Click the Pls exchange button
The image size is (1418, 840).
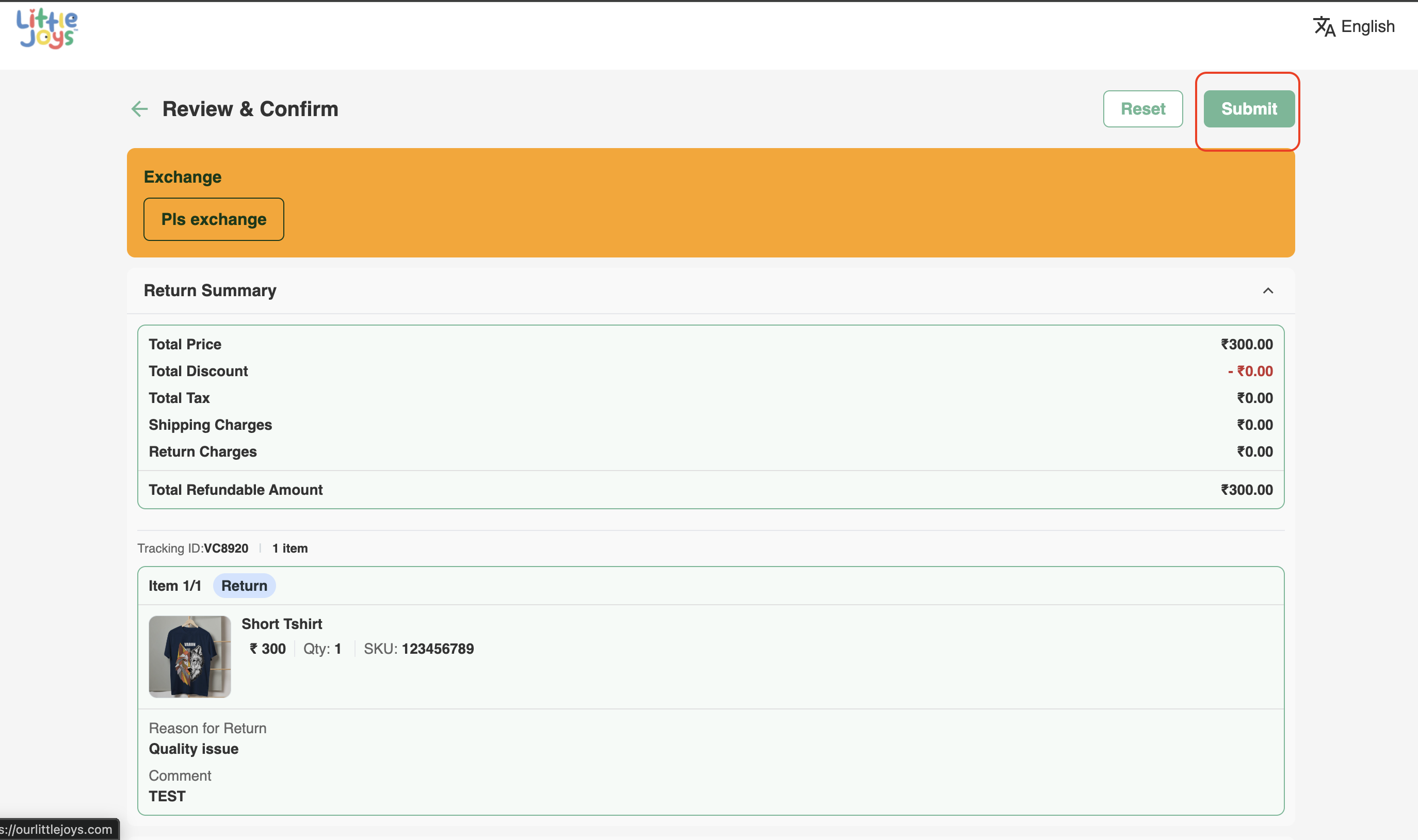click(x=214, y=219)
